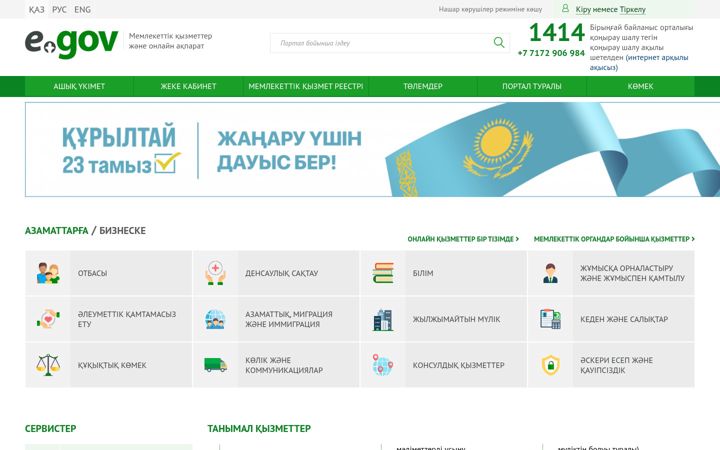The height and width of the screenshot is (450, 720).
Task: Click ҚҰҚЫҚТЫҚ КӨМЕК category label
Action: [112, 365]
